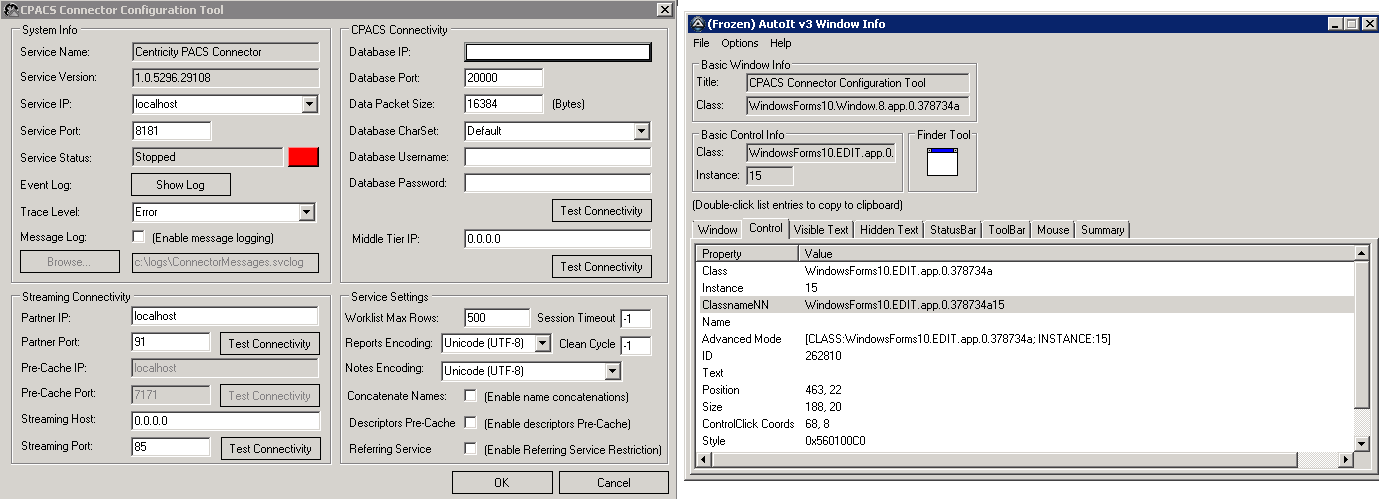Open the Options menu in AutoIt
This screenshot has height=499, width=1379.
(x=740, y=43)
